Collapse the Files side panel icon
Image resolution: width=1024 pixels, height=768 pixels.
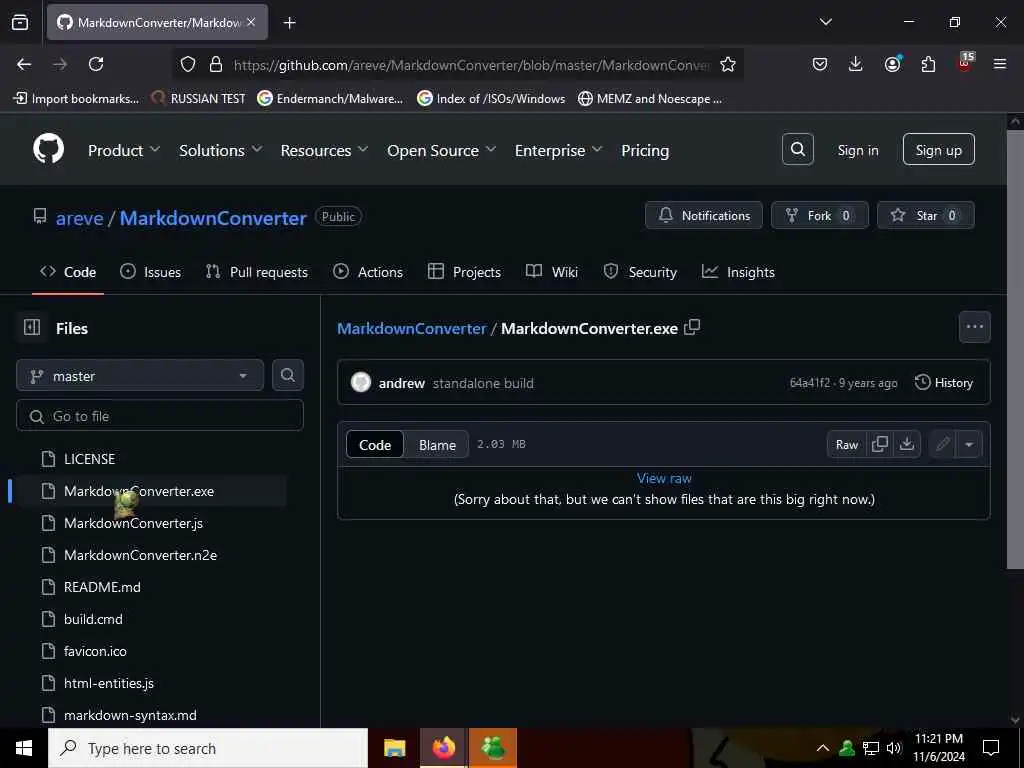[x=32, y=327]
